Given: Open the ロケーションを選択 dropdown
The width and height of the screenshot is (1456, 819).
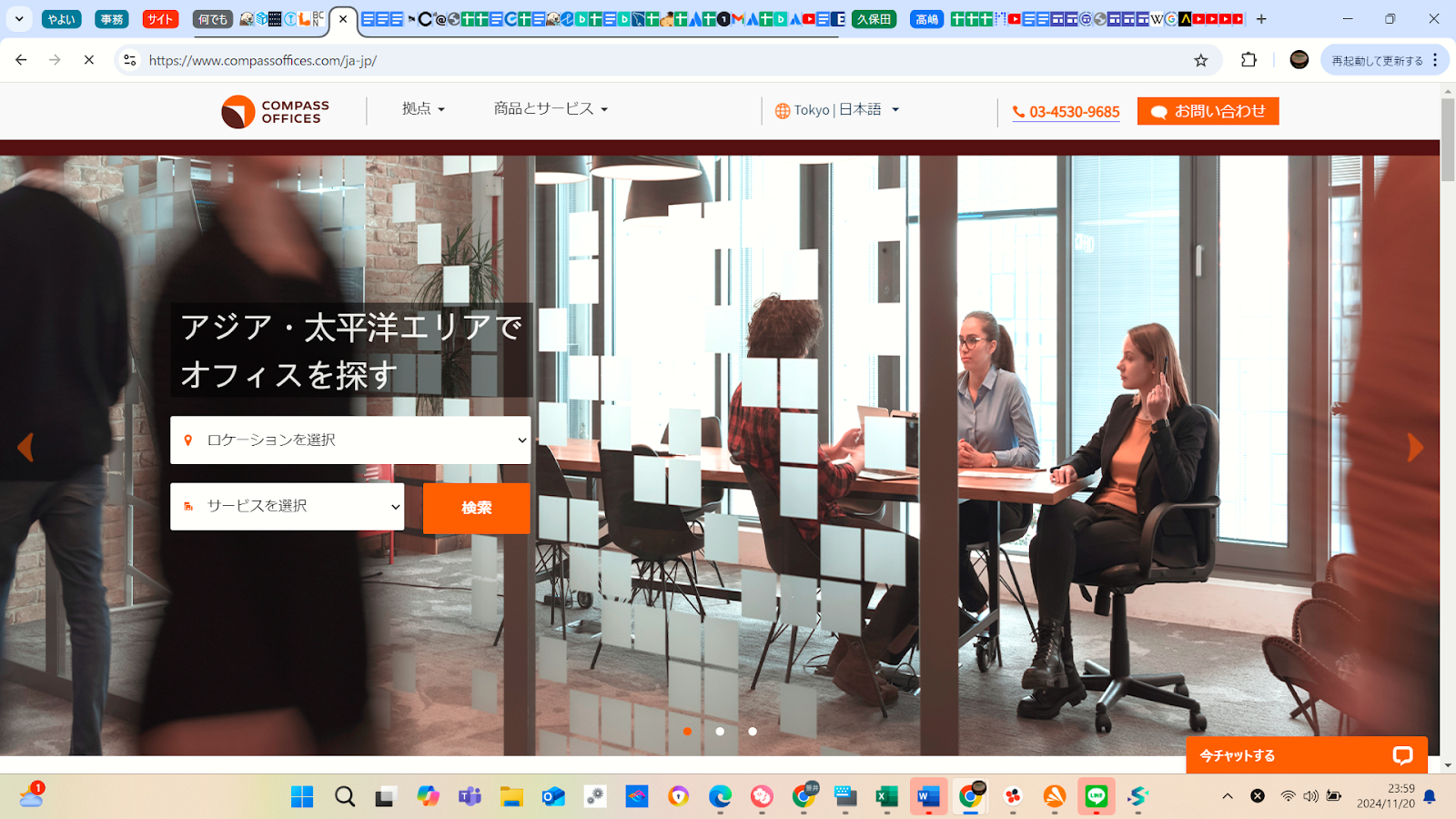Looking at the screenshot, I should pyautogui.click(x=350, y=440).
